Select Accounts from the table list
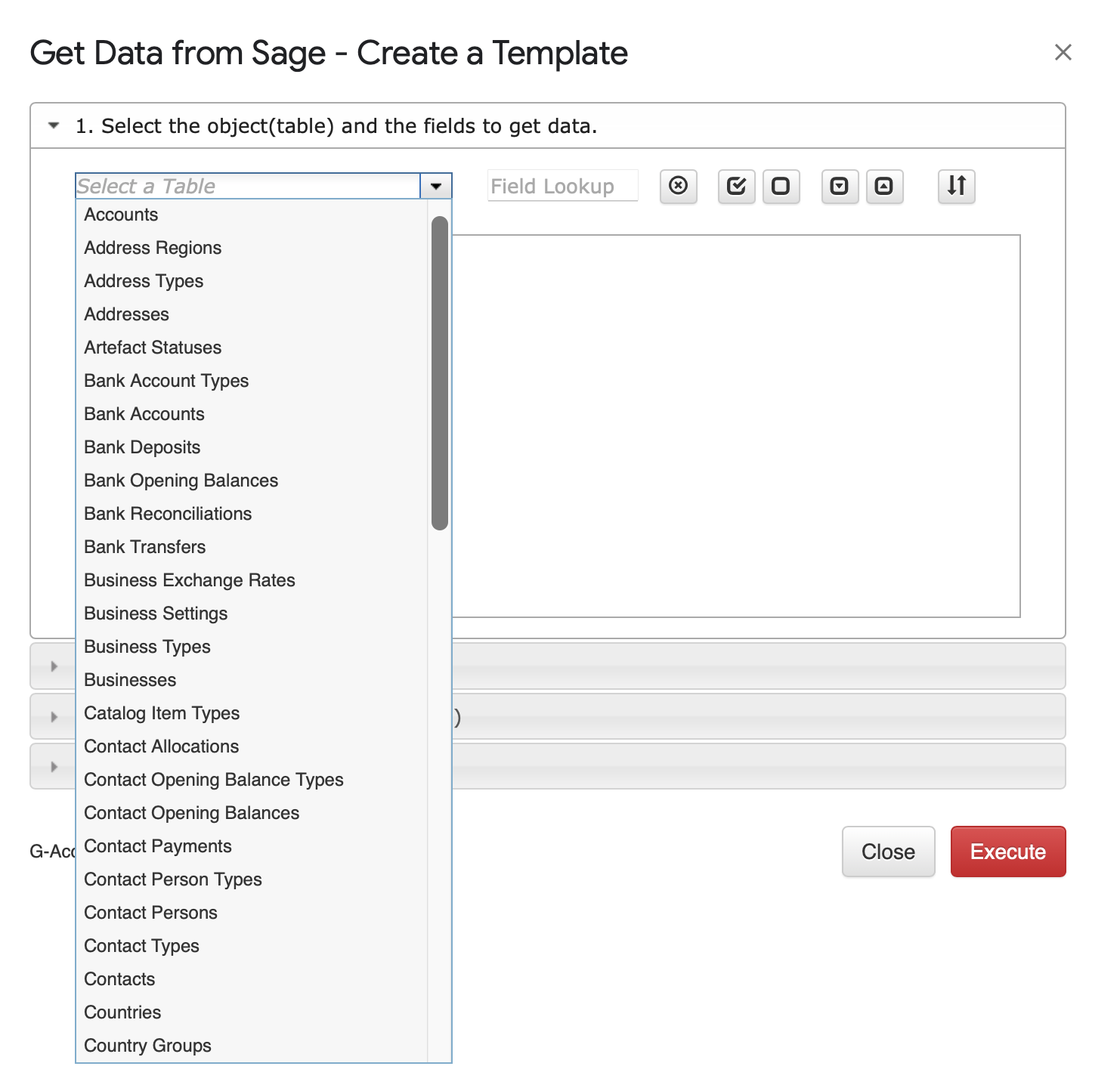This screenshot has width=1120, height=1091. tap(252, 215)
